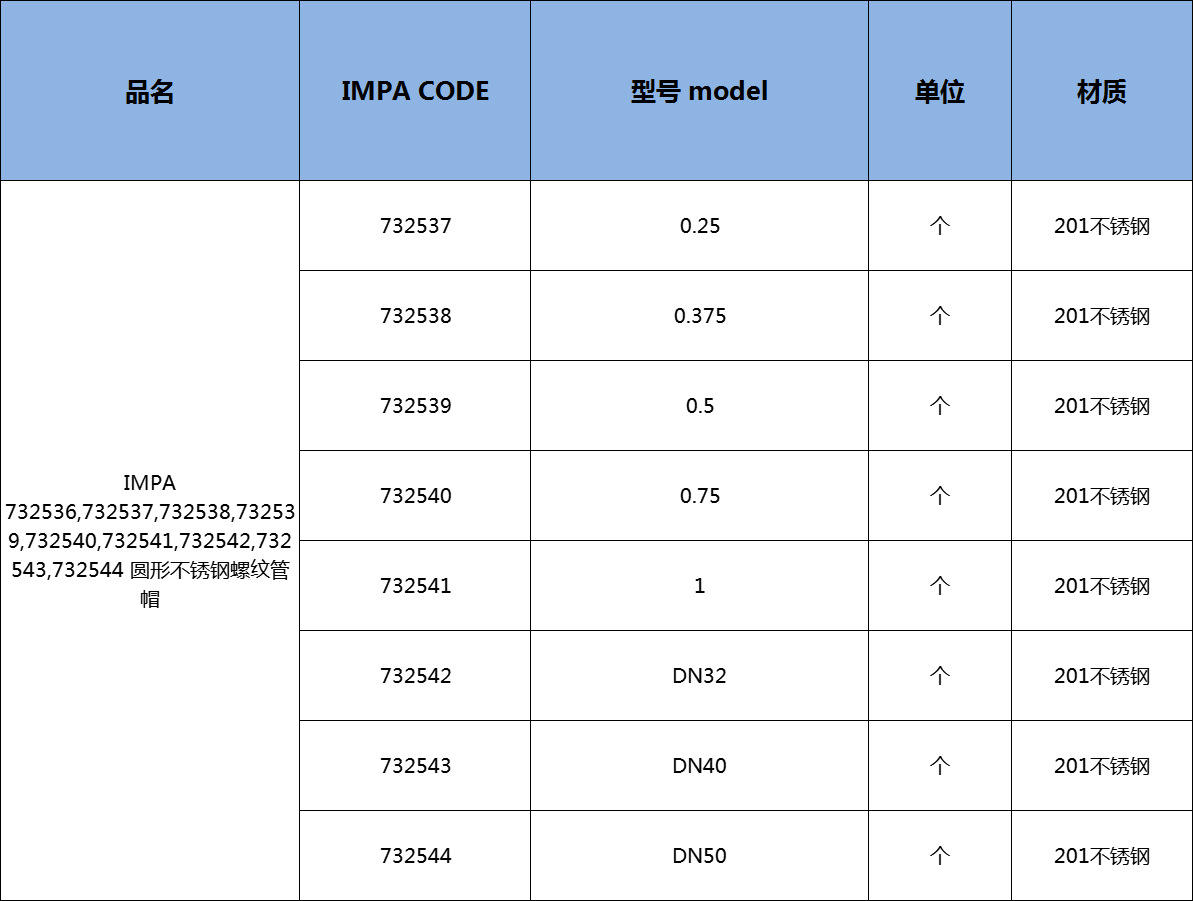Select the cell containing 732542
This screenshot has height=901, width=1193.
[x=414, y=675]
